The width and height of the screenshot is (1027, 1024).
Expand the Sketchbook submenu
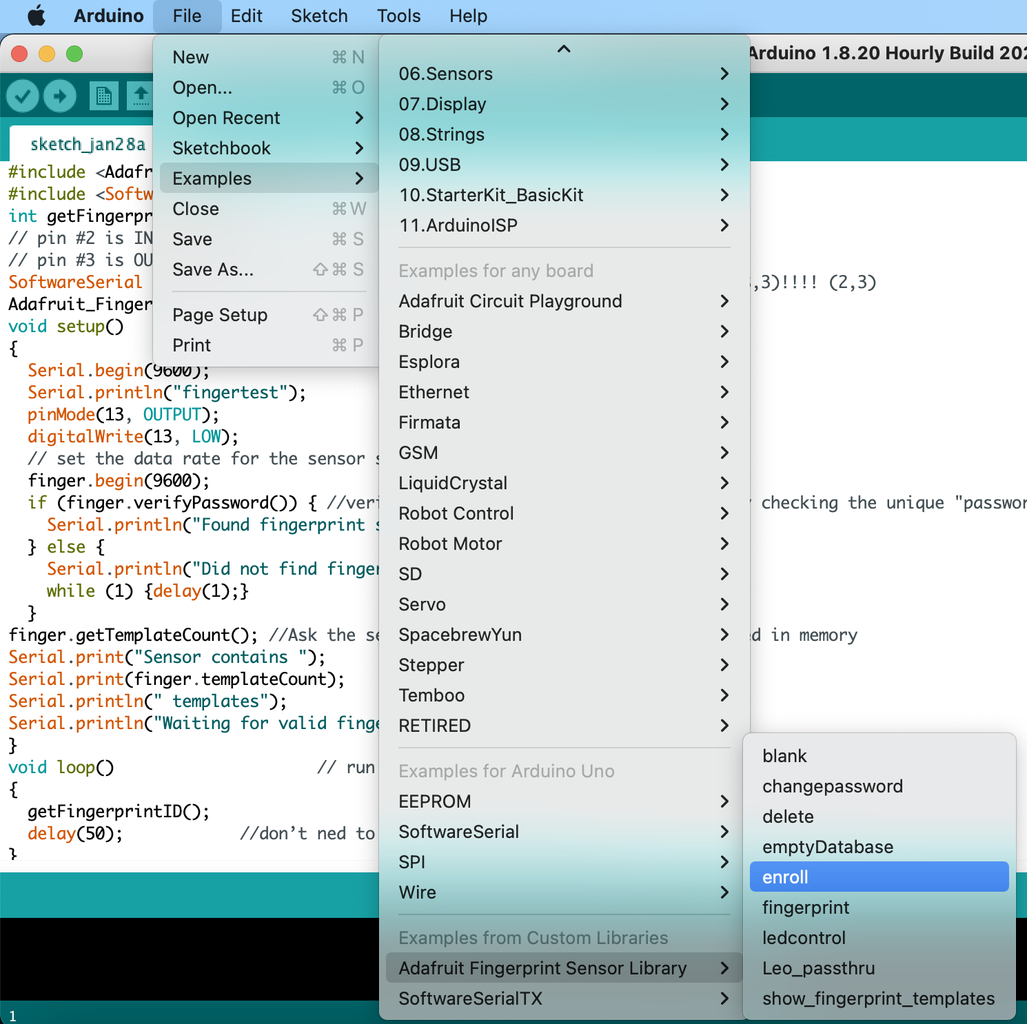click(x=267, y=148)
